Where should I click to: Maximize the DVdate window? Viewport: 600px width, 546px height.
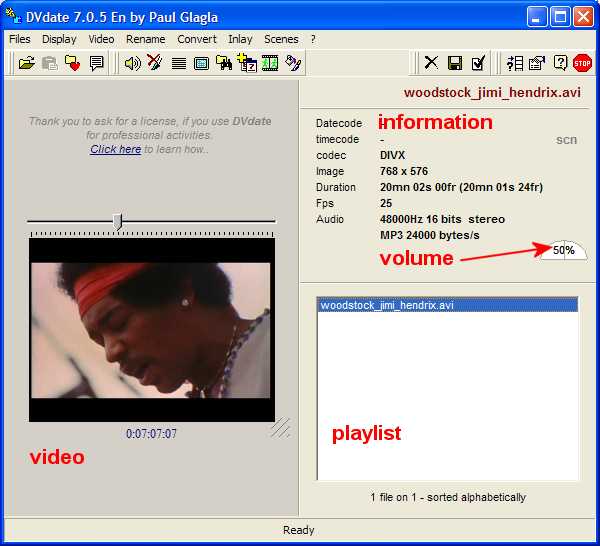pos(560,17)
